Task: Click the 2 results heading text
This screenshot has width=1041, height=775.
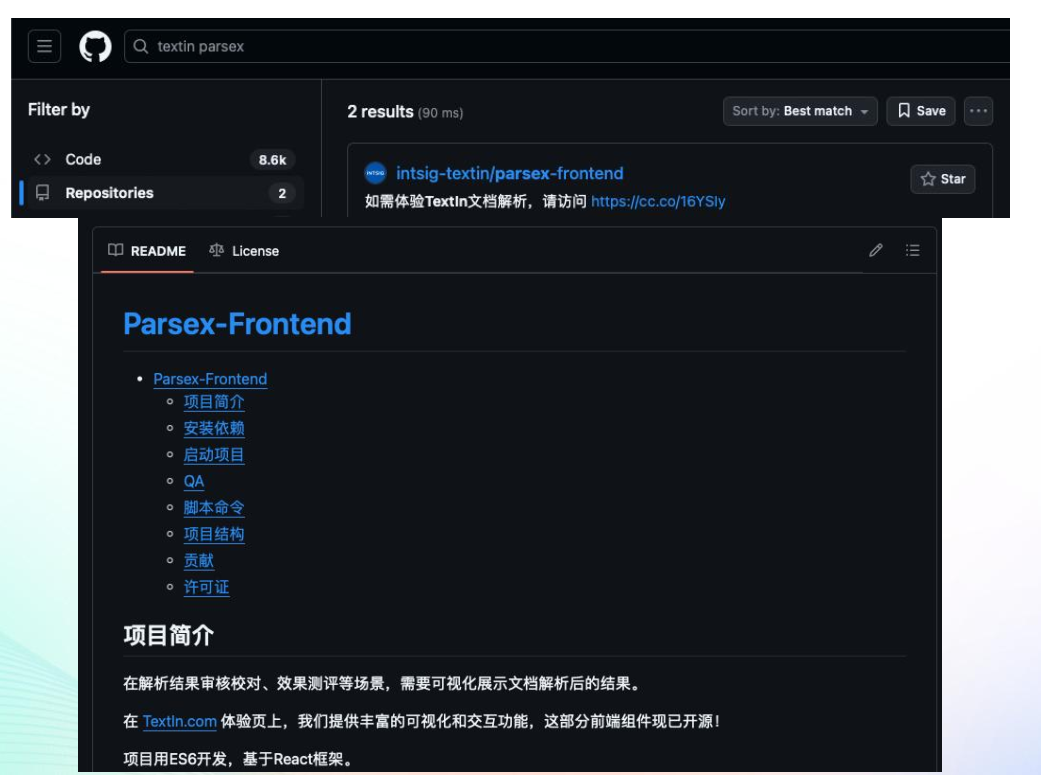Action: (x=380, y=112)
